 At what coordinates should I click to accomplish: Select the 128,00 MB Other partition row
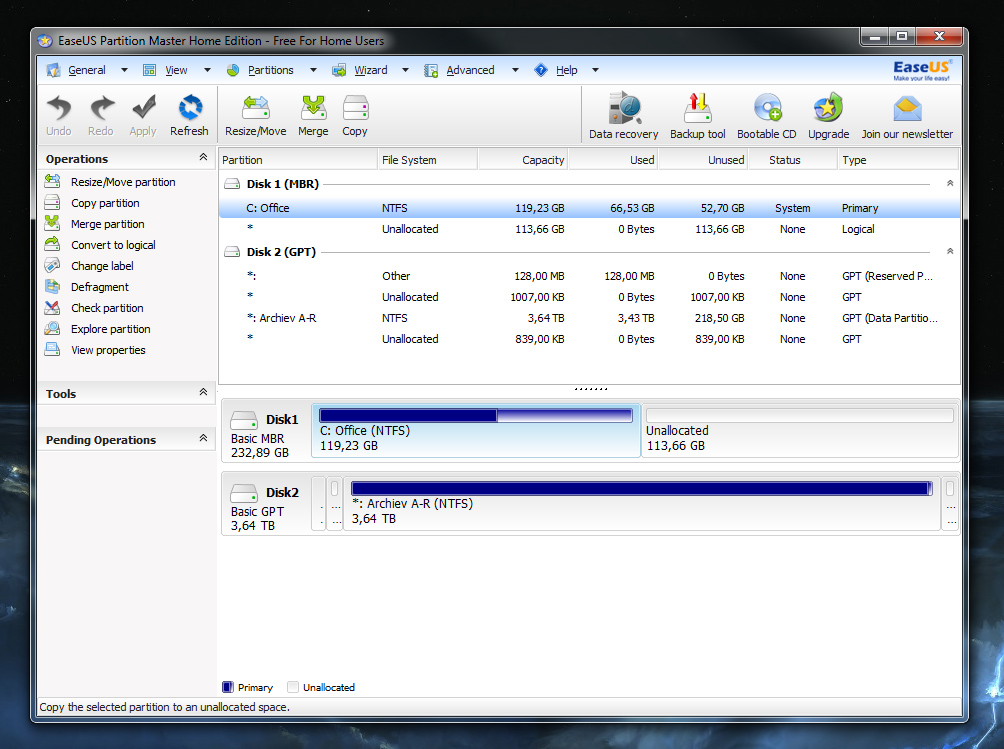pos(589,276)
